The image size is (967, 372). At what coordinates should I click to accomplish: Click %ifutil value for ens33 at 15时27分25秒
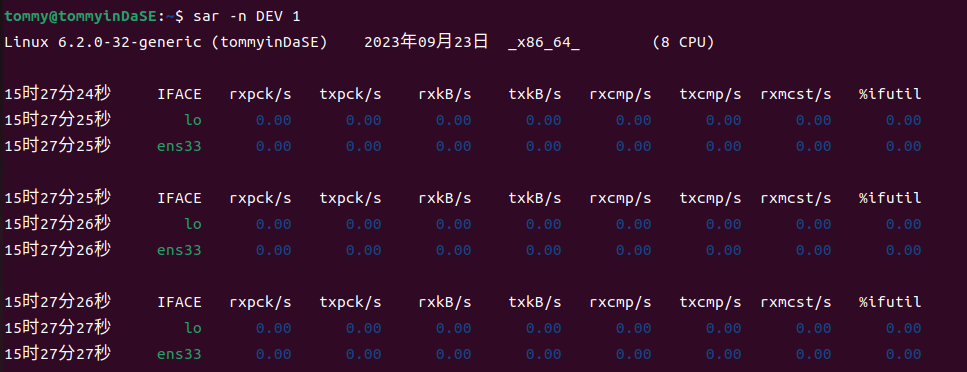904,146
